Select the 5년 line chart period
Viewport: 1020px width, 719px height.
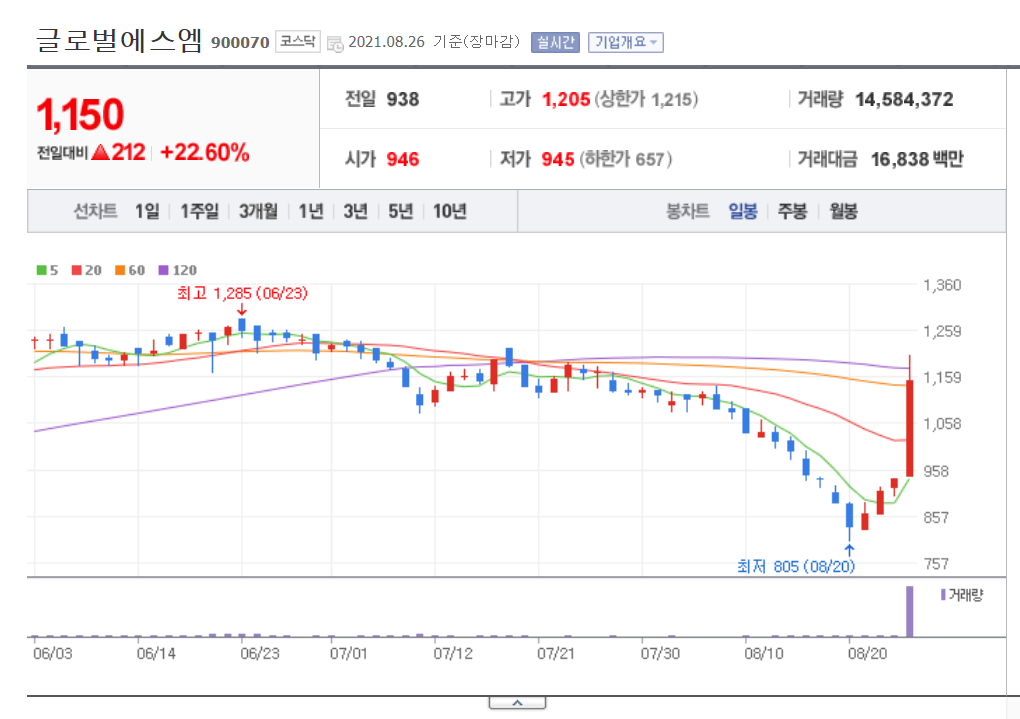tap(401, 211)
